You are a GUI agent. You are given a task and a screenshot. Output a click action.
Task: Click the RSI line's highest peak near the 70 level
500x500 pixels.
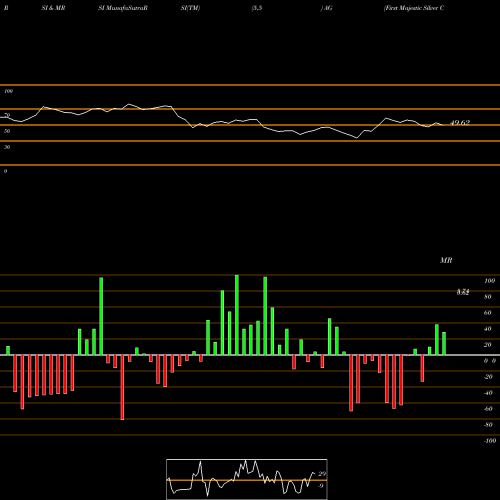click(x=129, y=104)
